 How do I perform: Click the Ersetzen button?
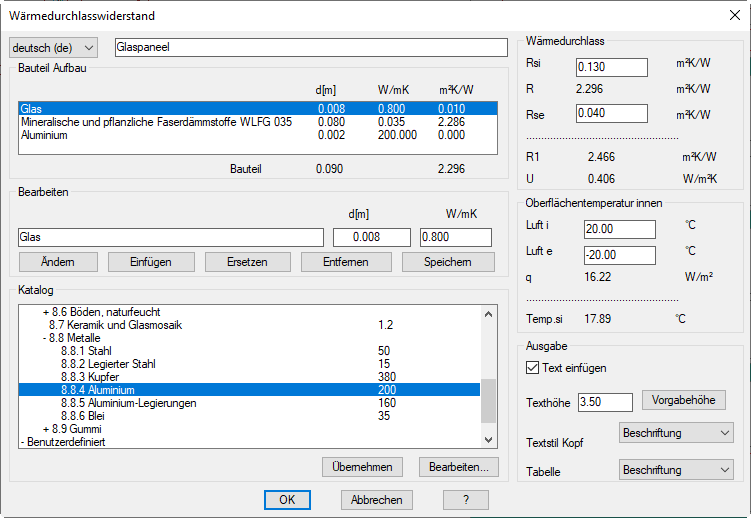coord(247,262)
